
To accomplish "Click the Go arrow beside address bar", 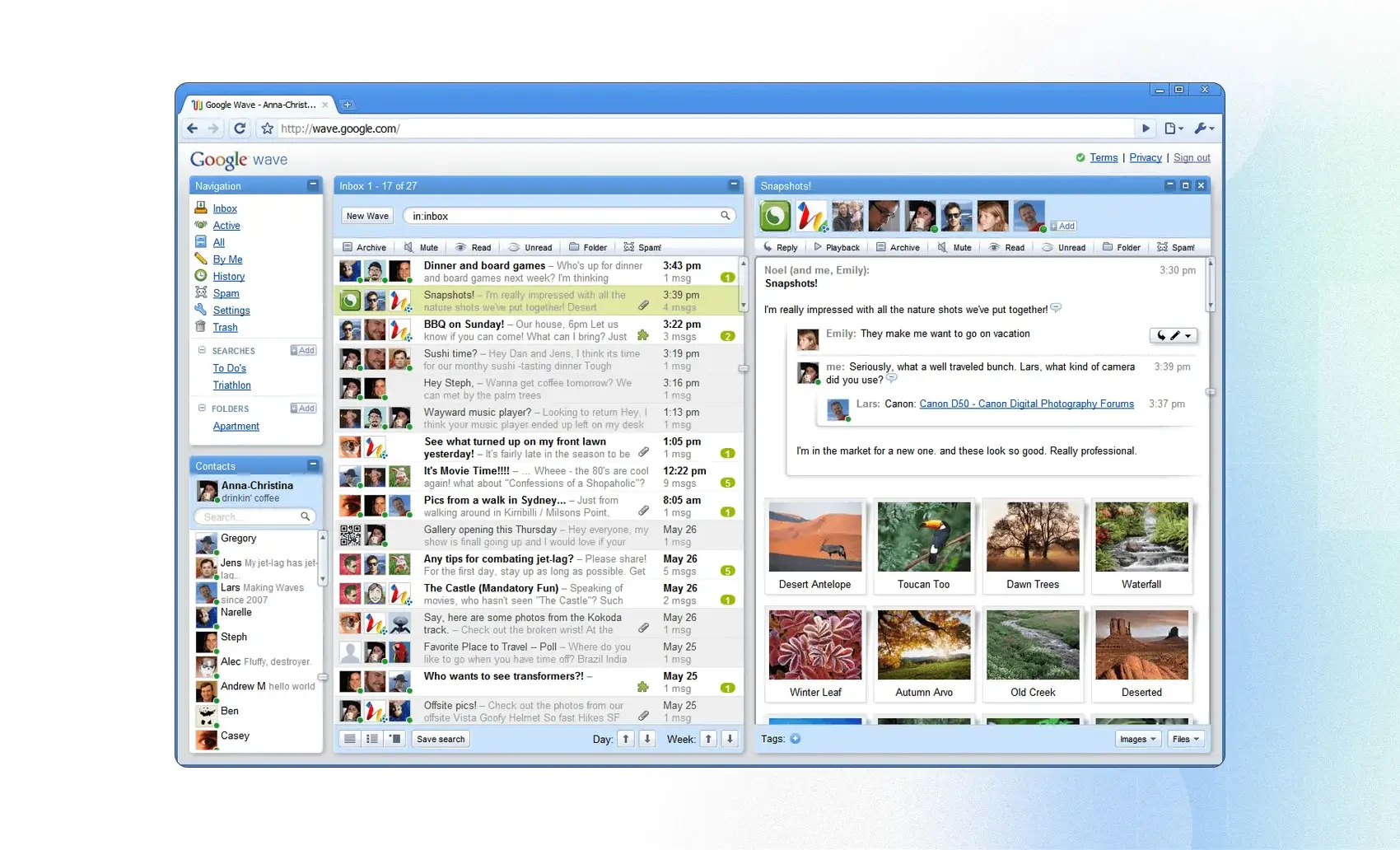I will [1146, 128].
